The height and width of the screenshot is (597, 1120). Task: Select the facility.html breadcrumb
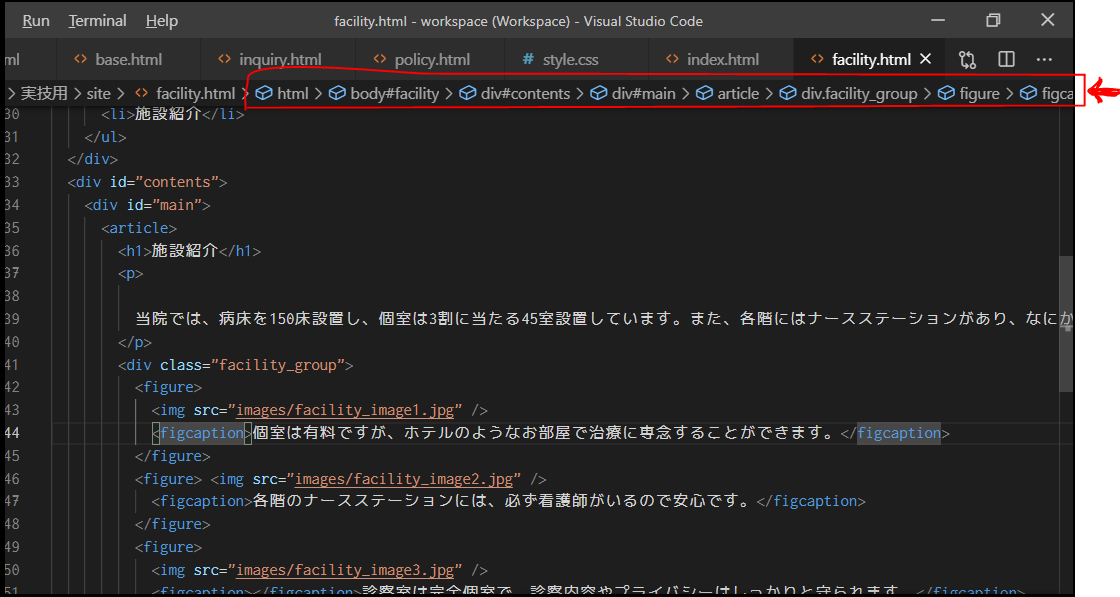coord(195,94)
